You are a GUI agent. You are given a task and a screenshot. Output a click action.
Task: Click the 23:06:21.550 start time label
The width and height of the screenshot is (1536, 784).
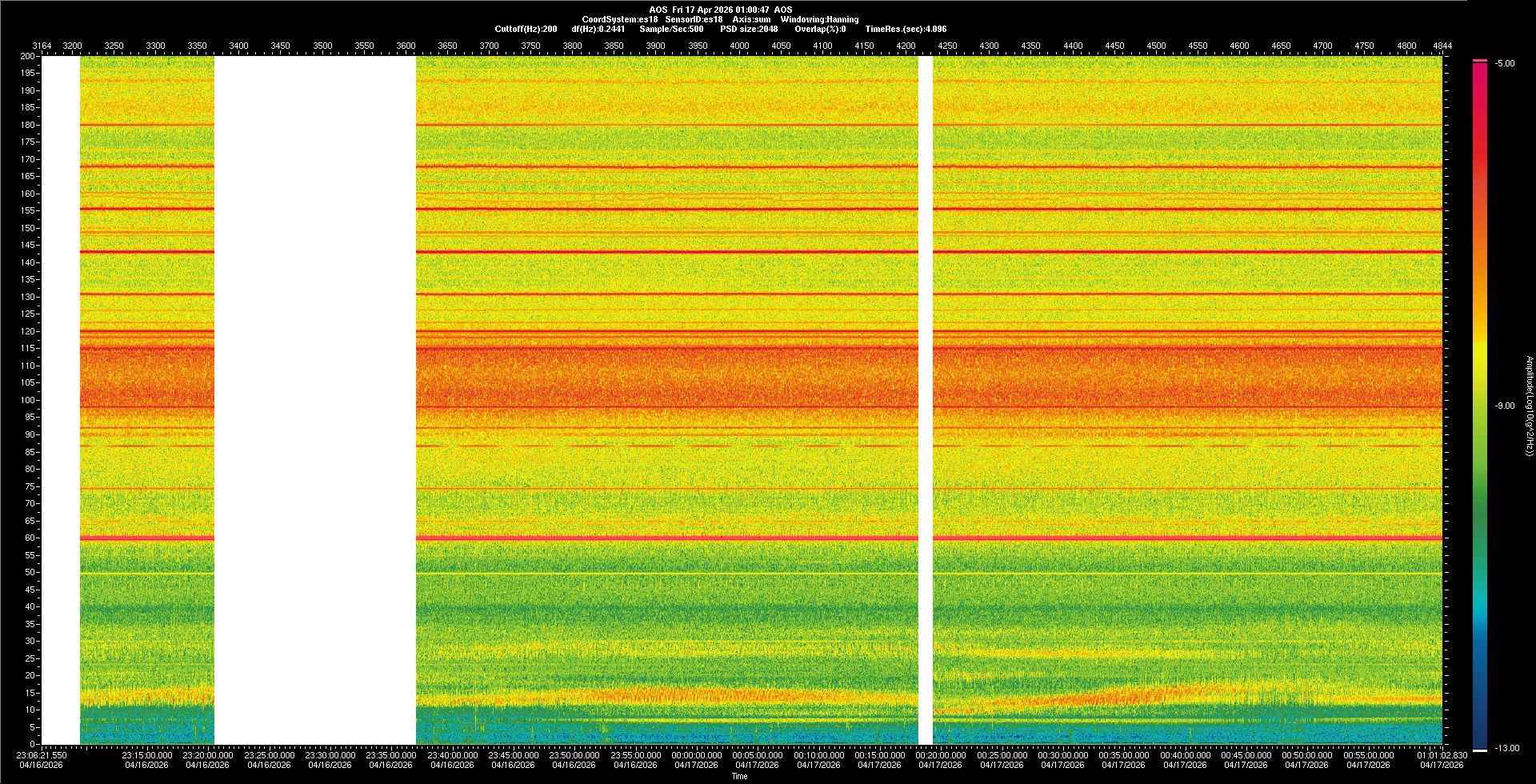pyautogui.click(x=42, y=754)
